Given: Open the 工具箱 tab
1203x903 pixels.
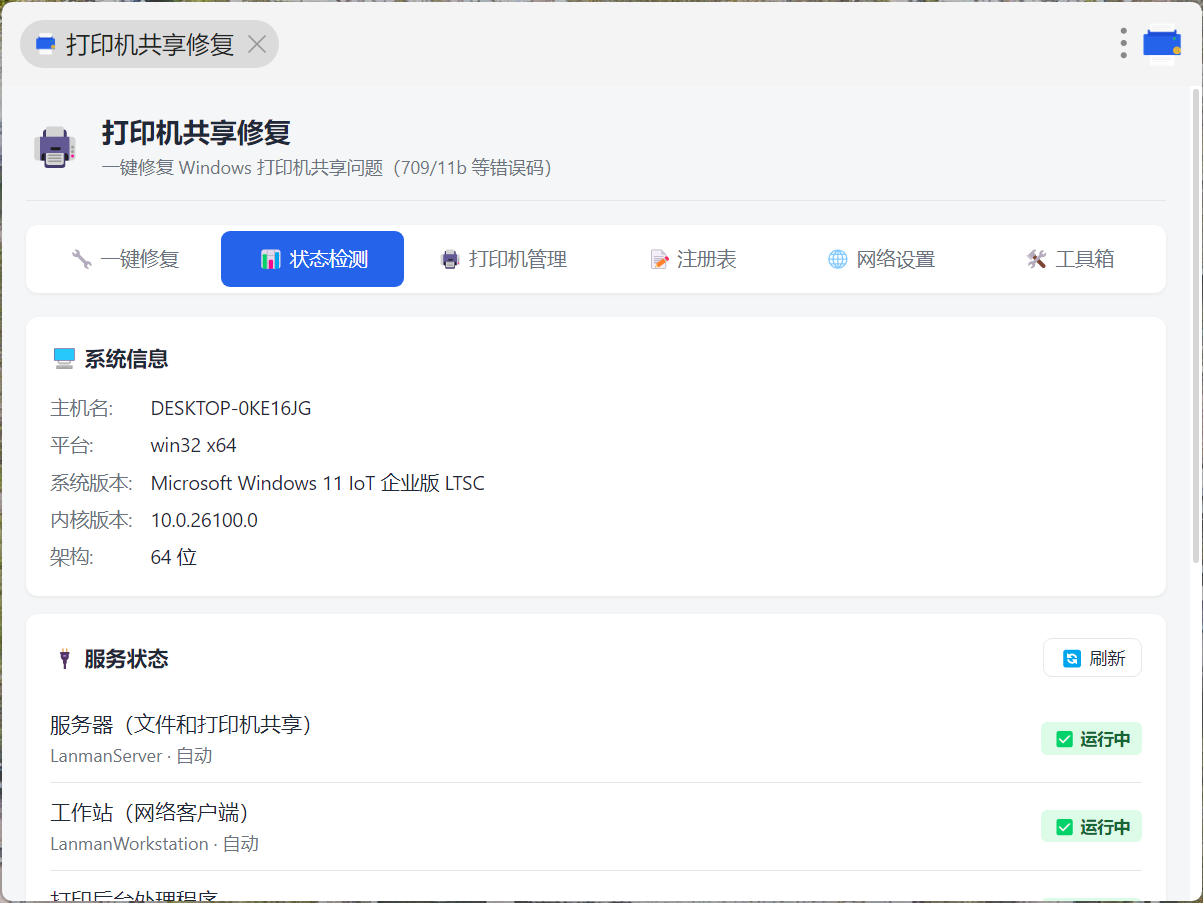Looking at the screenshot, I should 1070,259.
